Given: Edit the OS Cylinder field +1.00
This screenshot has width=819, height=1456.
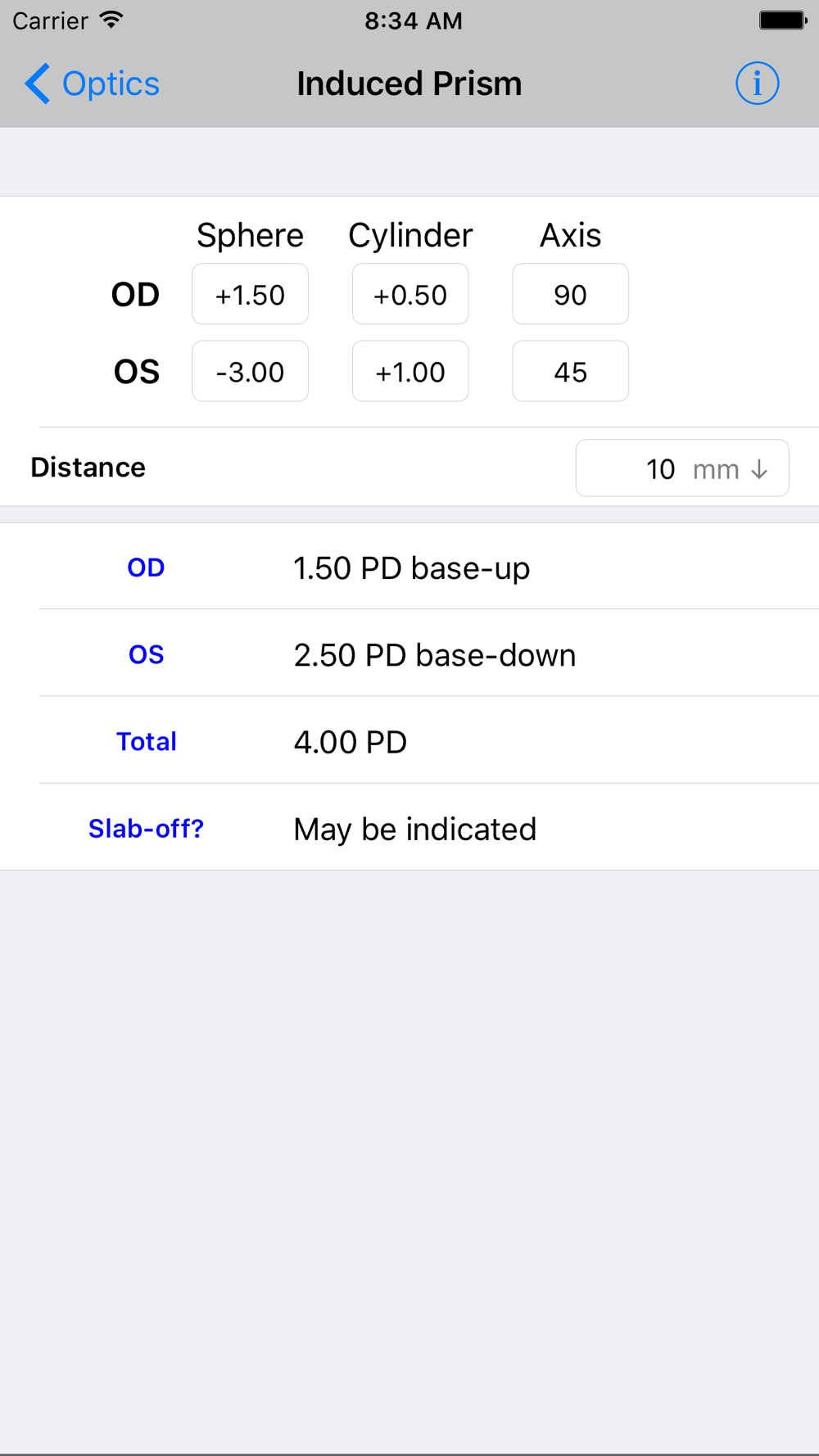Looking at the screenshot, I should pyautogui.click(x=410, y=371).
